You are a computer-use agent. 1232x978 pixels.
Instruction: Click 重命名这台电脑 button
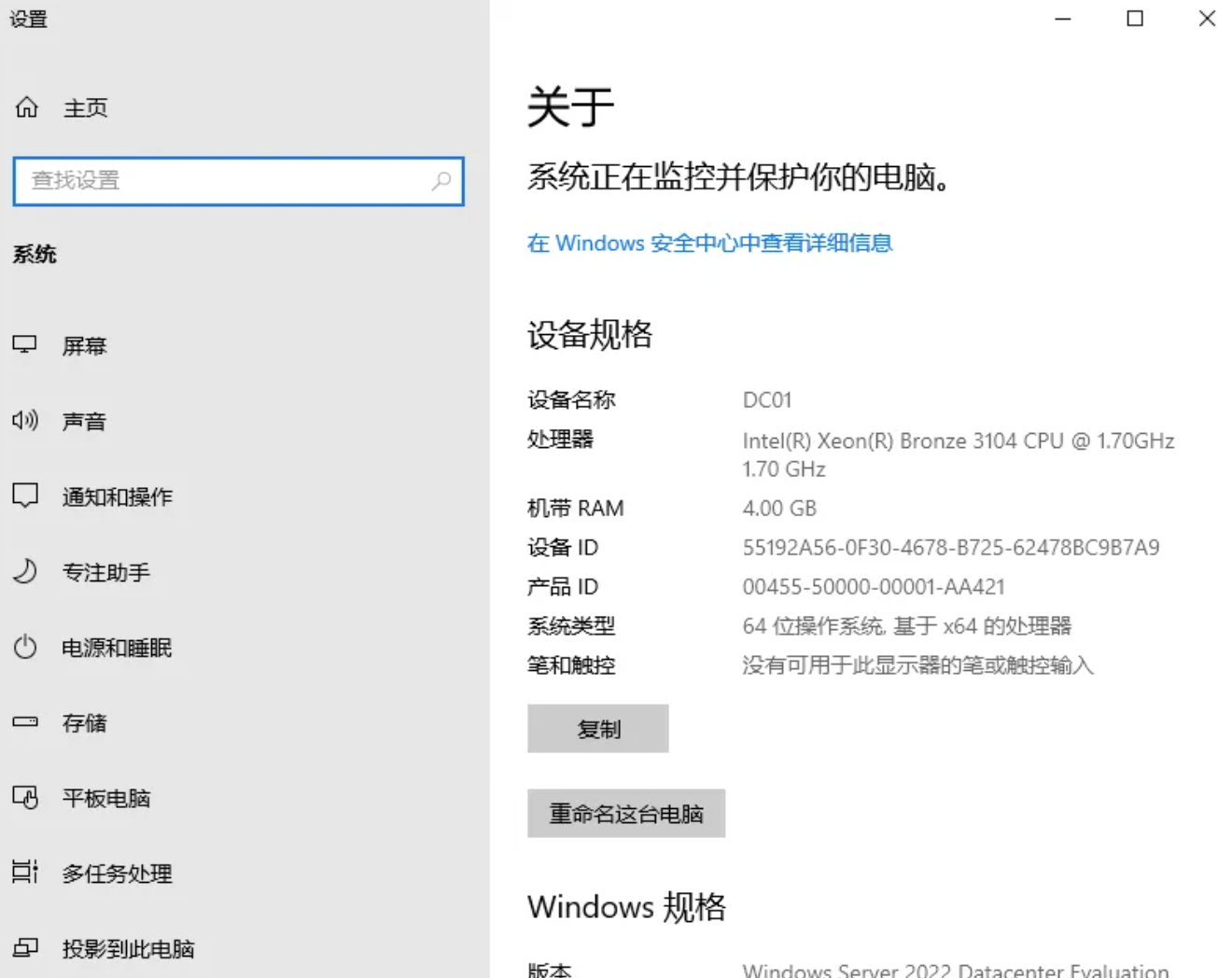tap(626, 814)
